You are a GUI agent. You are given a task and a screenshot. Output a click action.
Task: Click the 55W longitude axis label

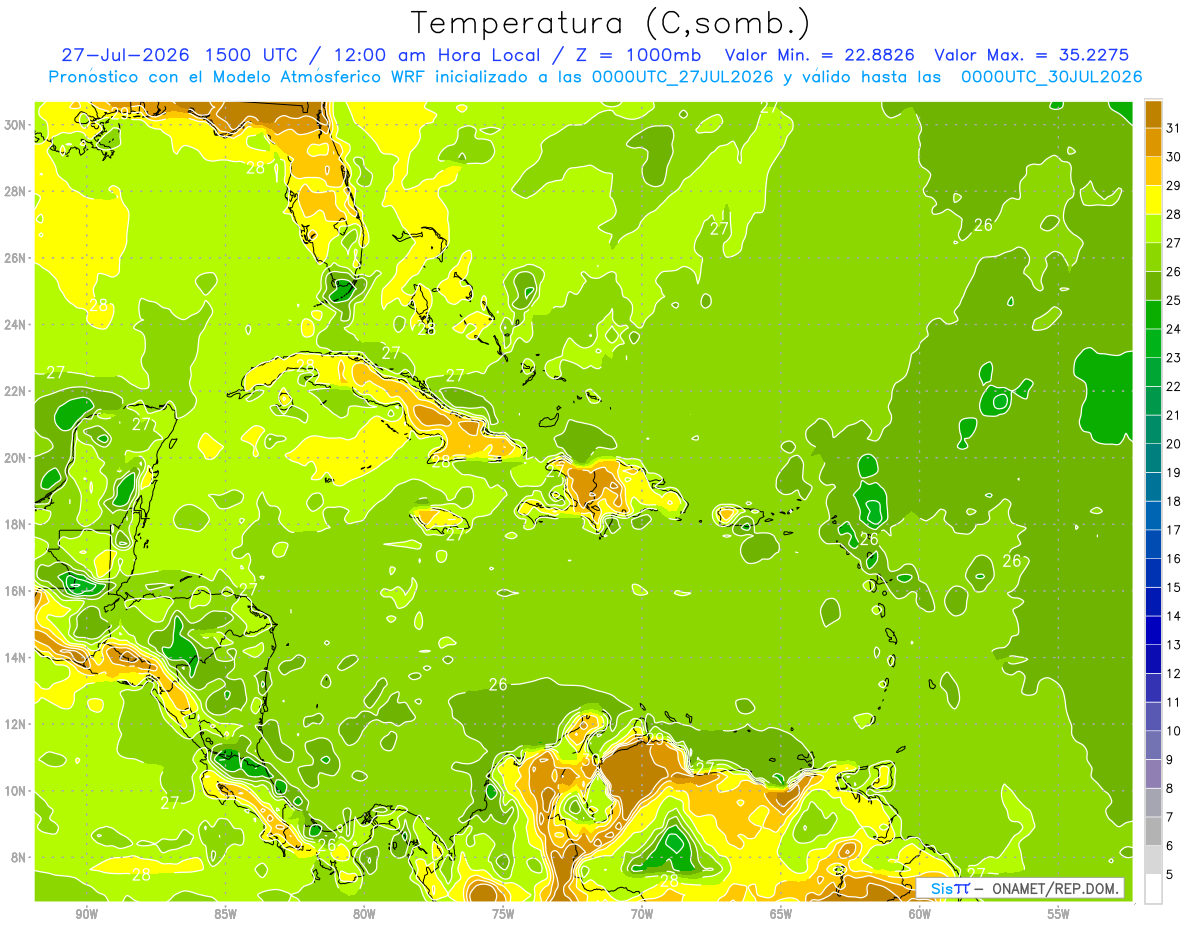point(1059,914)
